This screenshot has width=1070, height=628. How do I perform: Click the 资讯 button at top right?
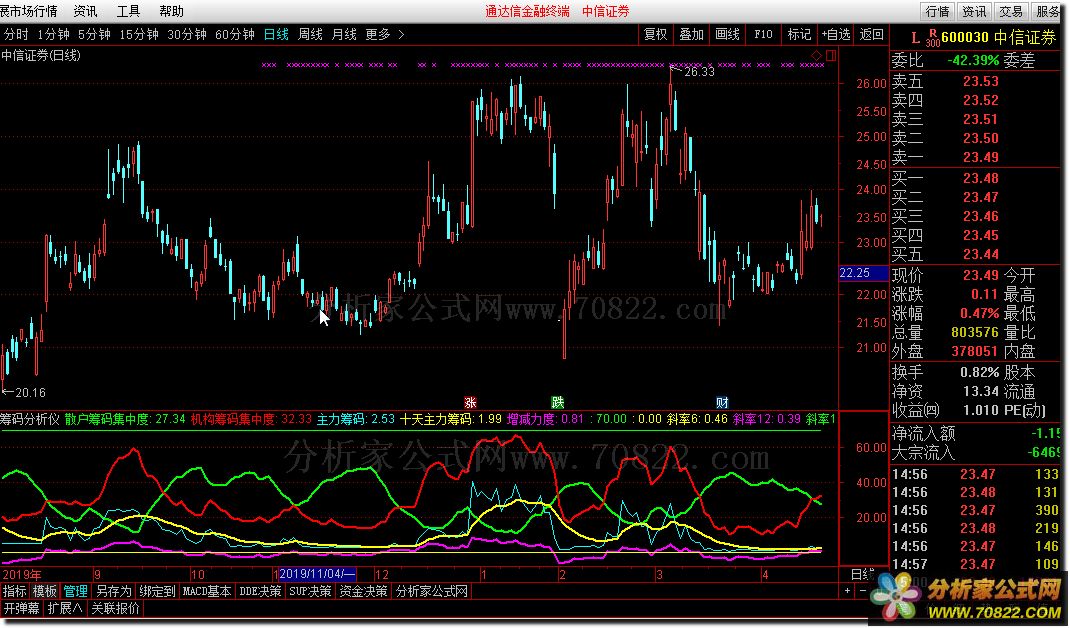click(974, 11)
